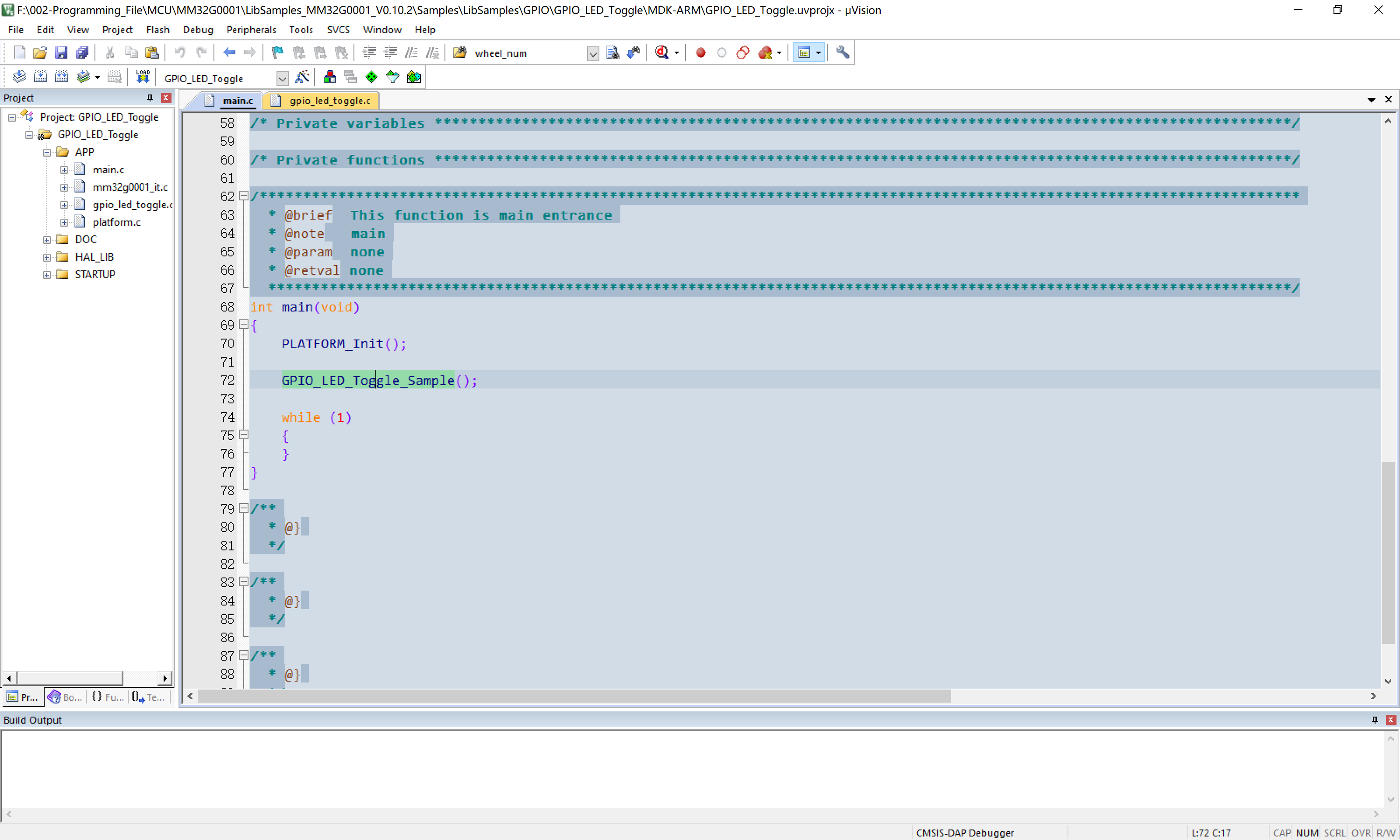The height and width of the screenshot is (840, 1400).
Task: Click the Save All icon
Action: coord(83,52)
